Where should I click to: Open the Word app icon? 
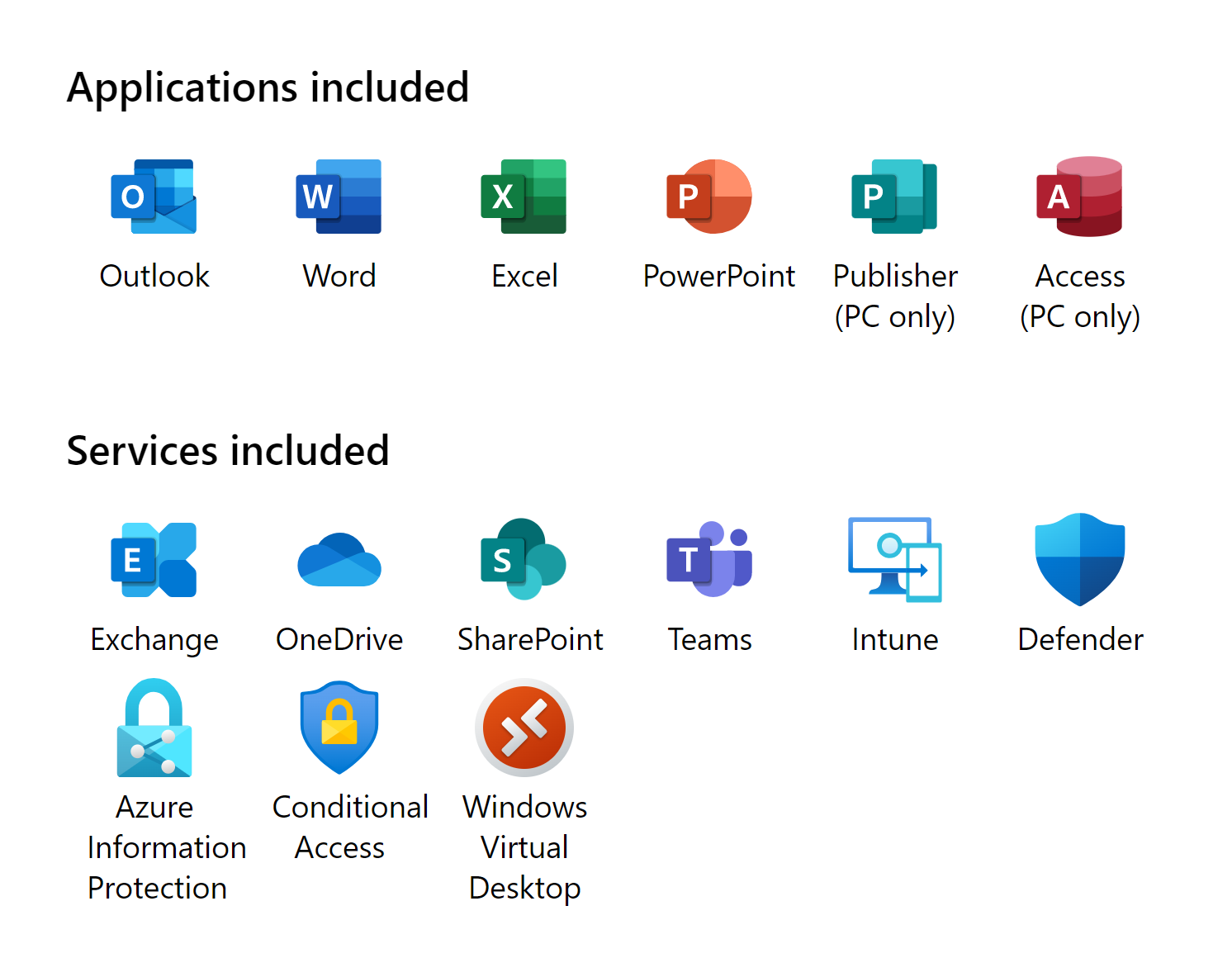(339, 197)
